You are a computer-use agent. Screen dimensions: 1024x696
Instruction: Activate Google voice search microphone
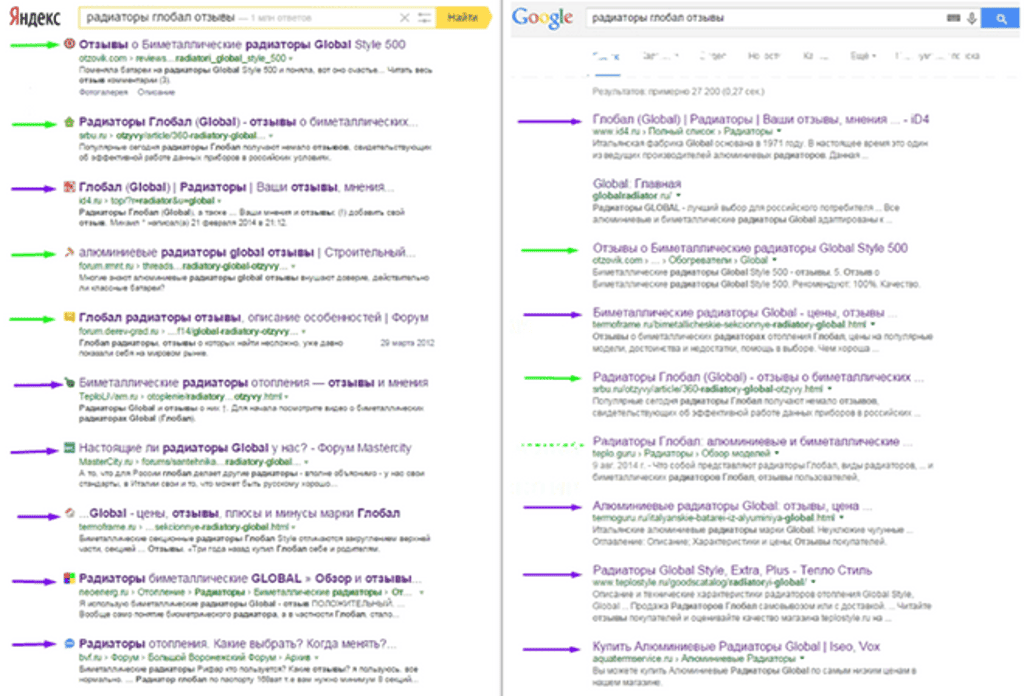[x=972, y=18]
